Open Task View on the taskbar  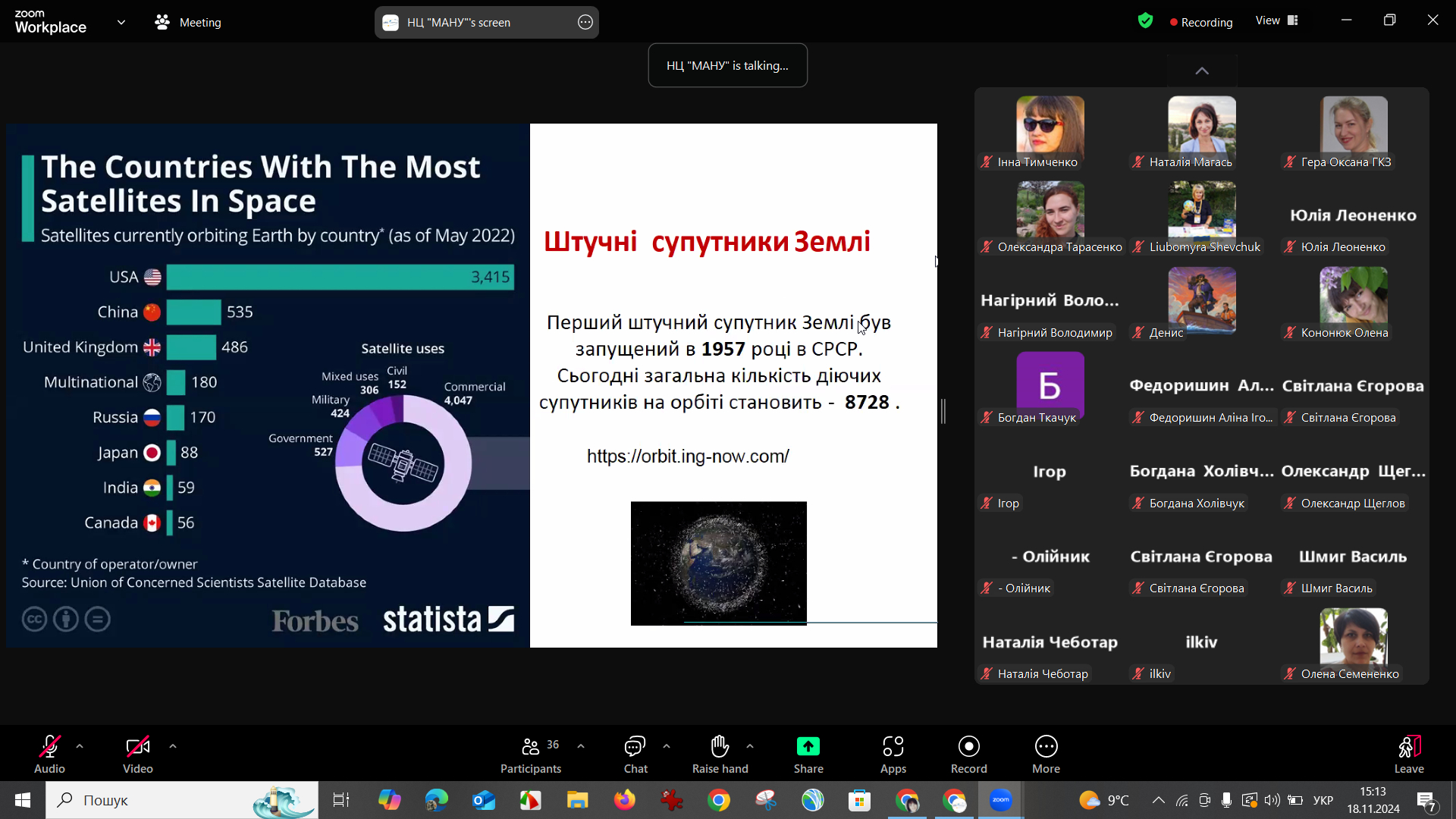(341, 800)
